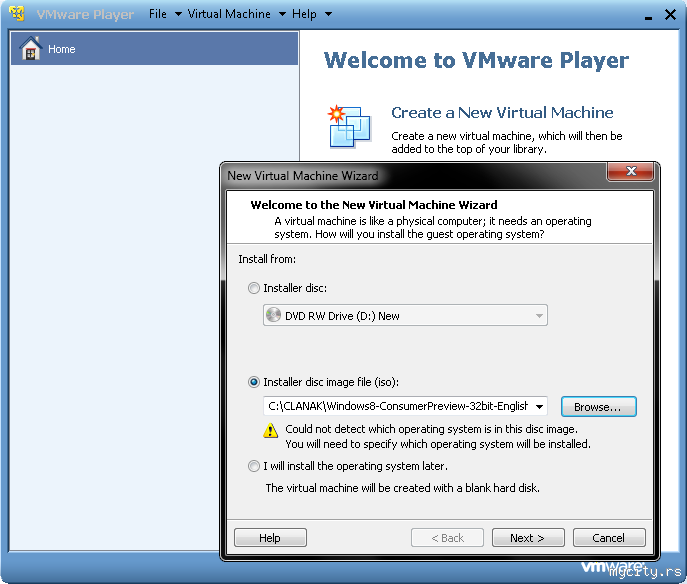Click the Cancel button in wizard

609,538
